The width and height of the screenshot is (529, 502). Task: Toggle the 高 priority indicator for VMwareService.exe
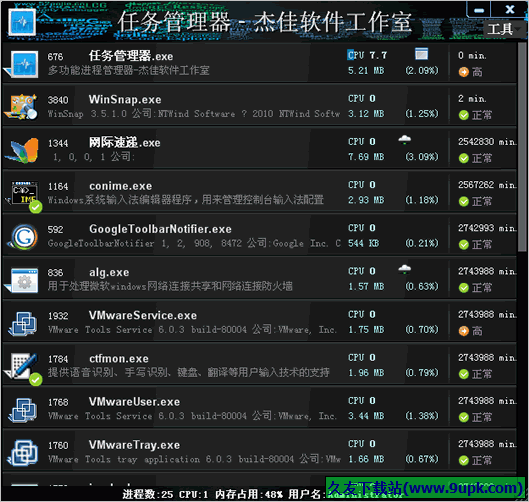coord(470,331)
